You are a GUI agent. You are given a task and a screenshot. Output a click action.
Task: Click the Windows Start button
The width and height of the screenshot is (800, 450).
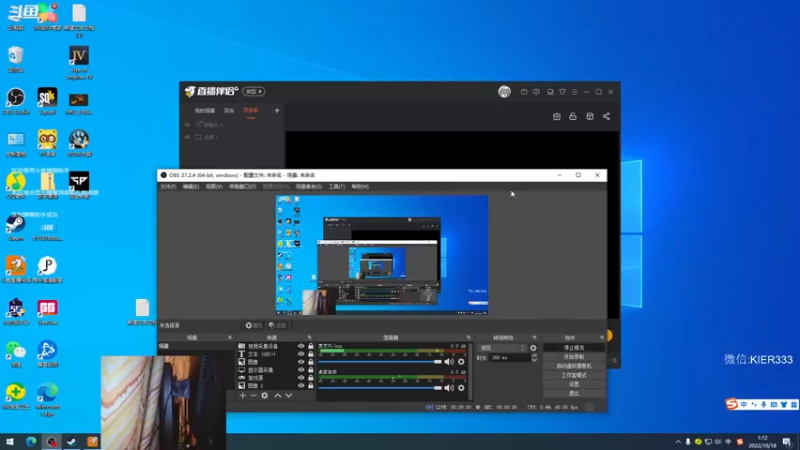(10, 442)
